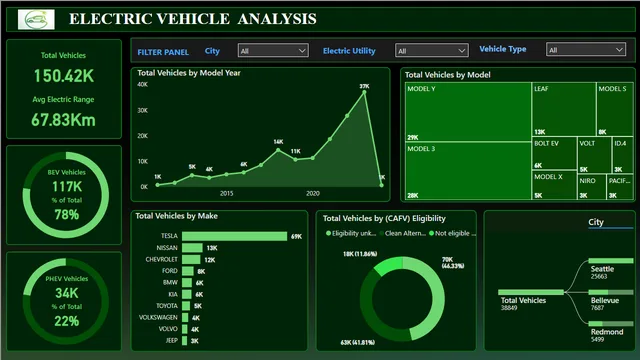
Task: Click the NISSAN bar in Make chart
Action: [x=192, y=248]
